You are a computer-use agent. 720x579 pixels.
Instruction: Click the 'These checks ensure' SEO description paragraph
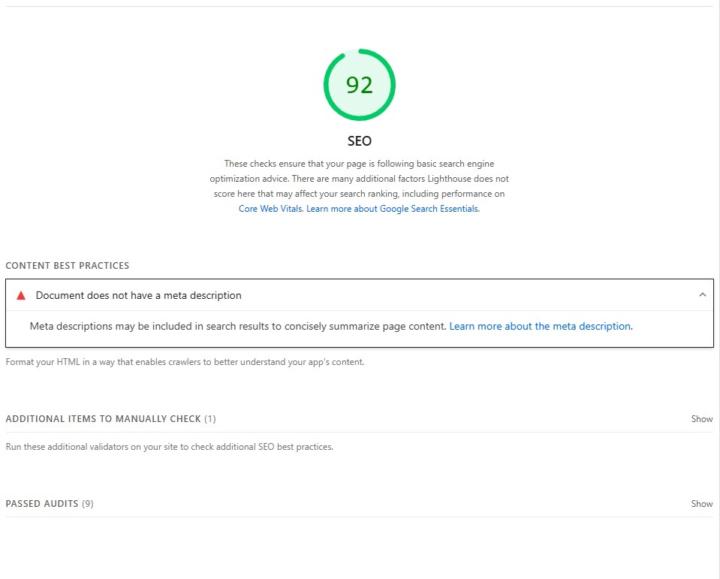pos(359,178)
